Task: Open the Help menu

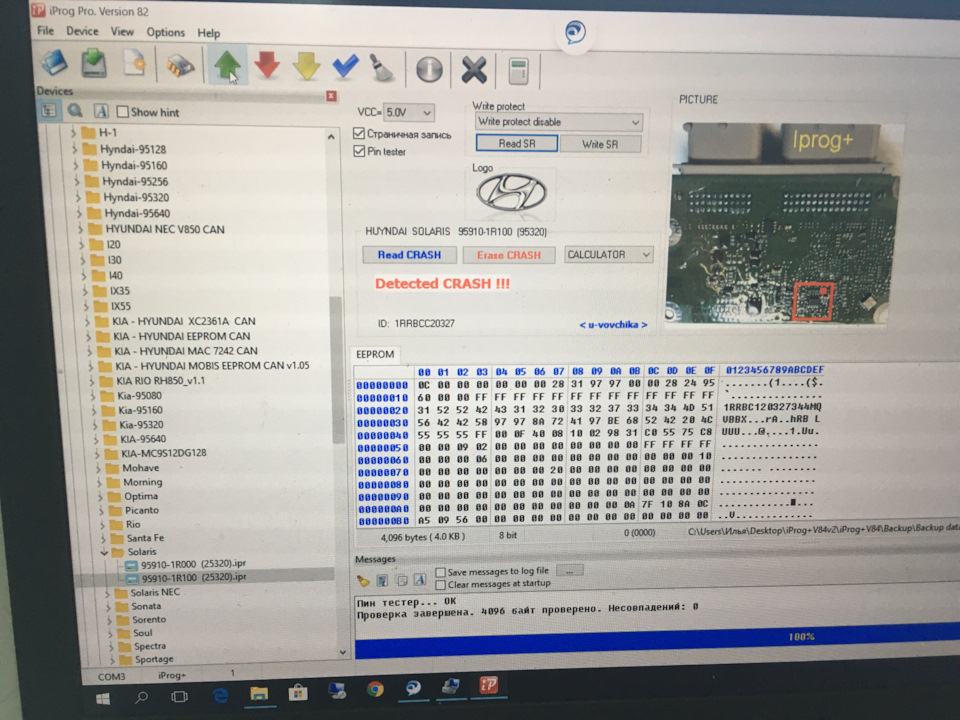Action: pyautogui.click(x=208, y=33)
